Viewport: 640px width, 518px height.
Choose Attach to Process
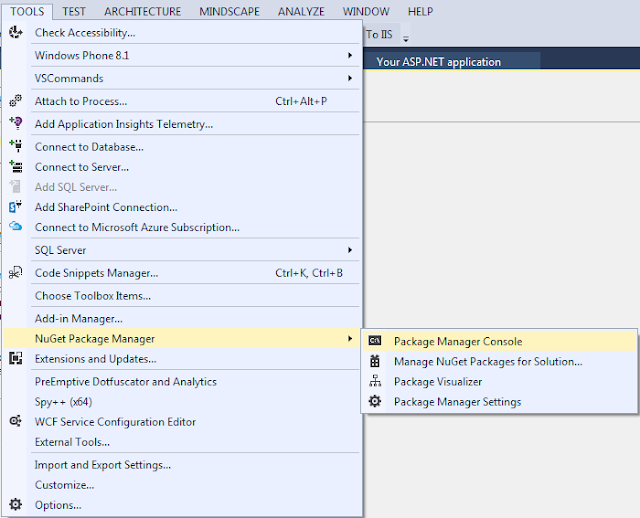tap(182, 101)
